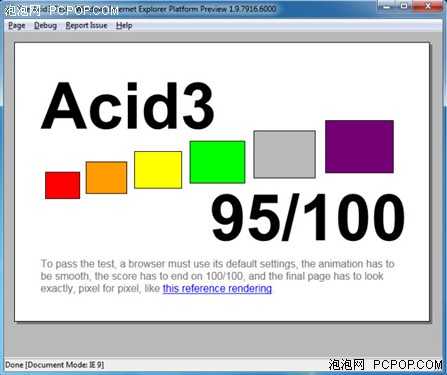Open the Report Issue menu
Image resolution: width=447 pixels, height=375 pixels.
click(x=86, y=25)
